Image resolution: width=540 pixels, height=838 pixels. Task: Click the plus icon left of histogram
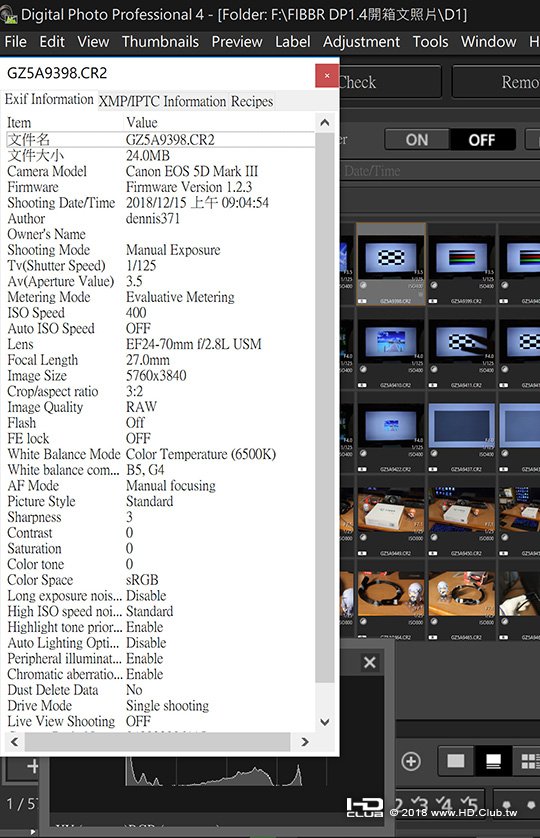pyautogui.click(x=32, y=766)
